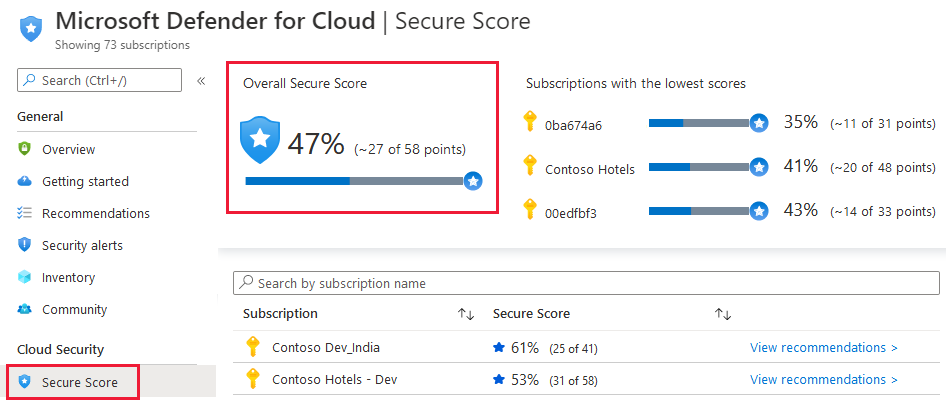Click the Overall Secure Score progress bar
The image size is (946, 405).
(355, 181)
